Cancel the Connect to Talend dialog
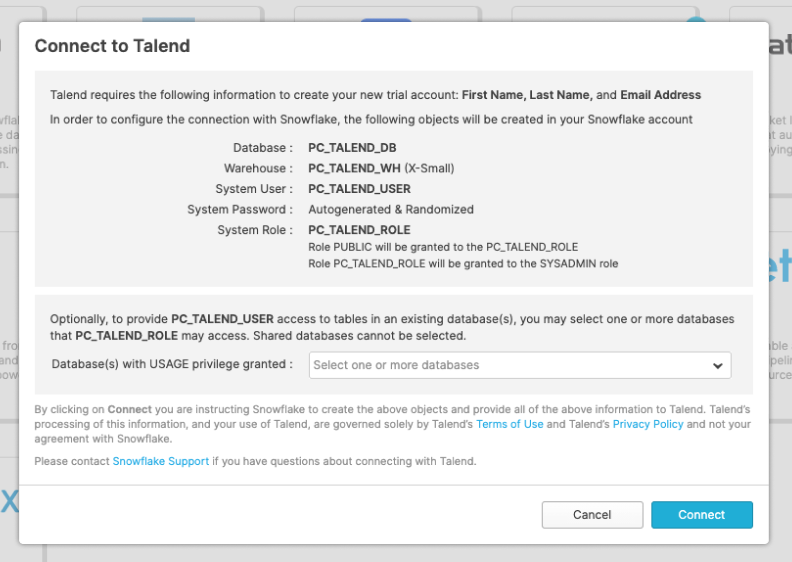 point(592,515)
